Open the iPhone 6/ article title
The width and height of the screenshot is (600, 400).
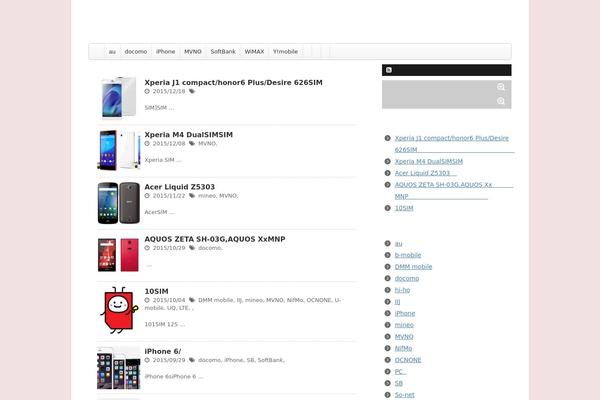click(163, 351)
